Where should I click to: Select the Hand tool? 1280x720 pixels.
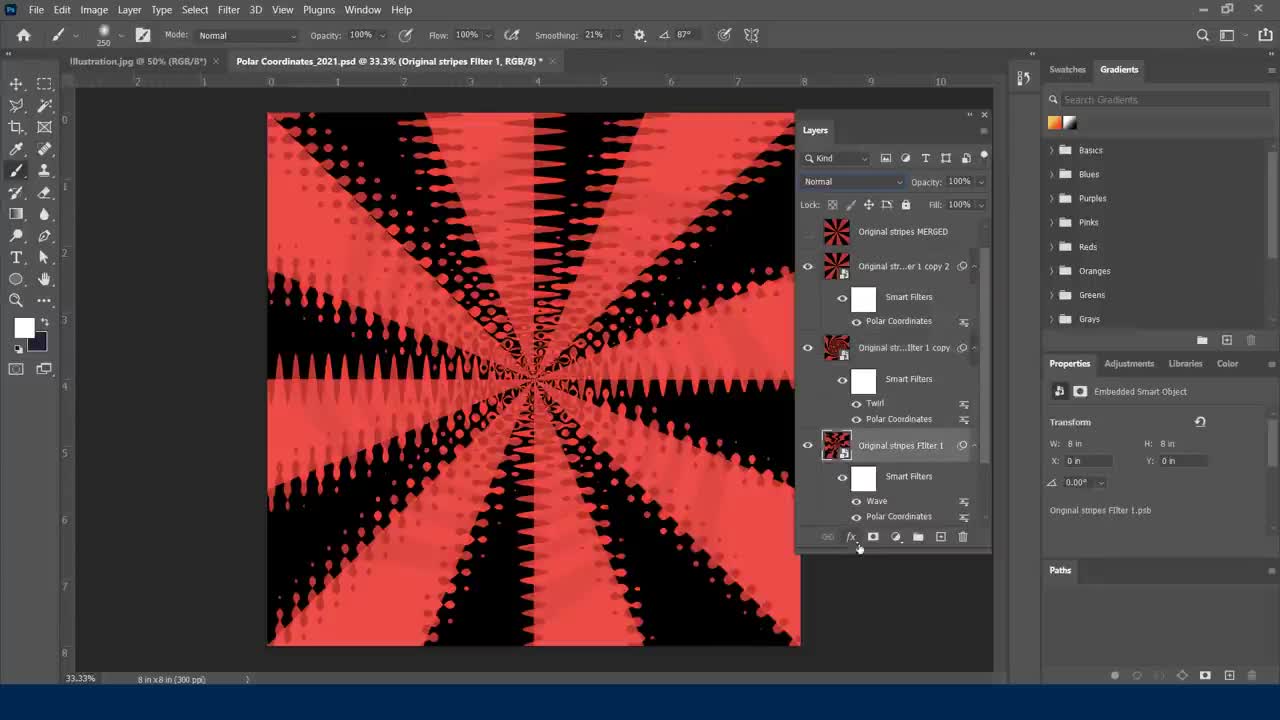(x=44, y=279)
